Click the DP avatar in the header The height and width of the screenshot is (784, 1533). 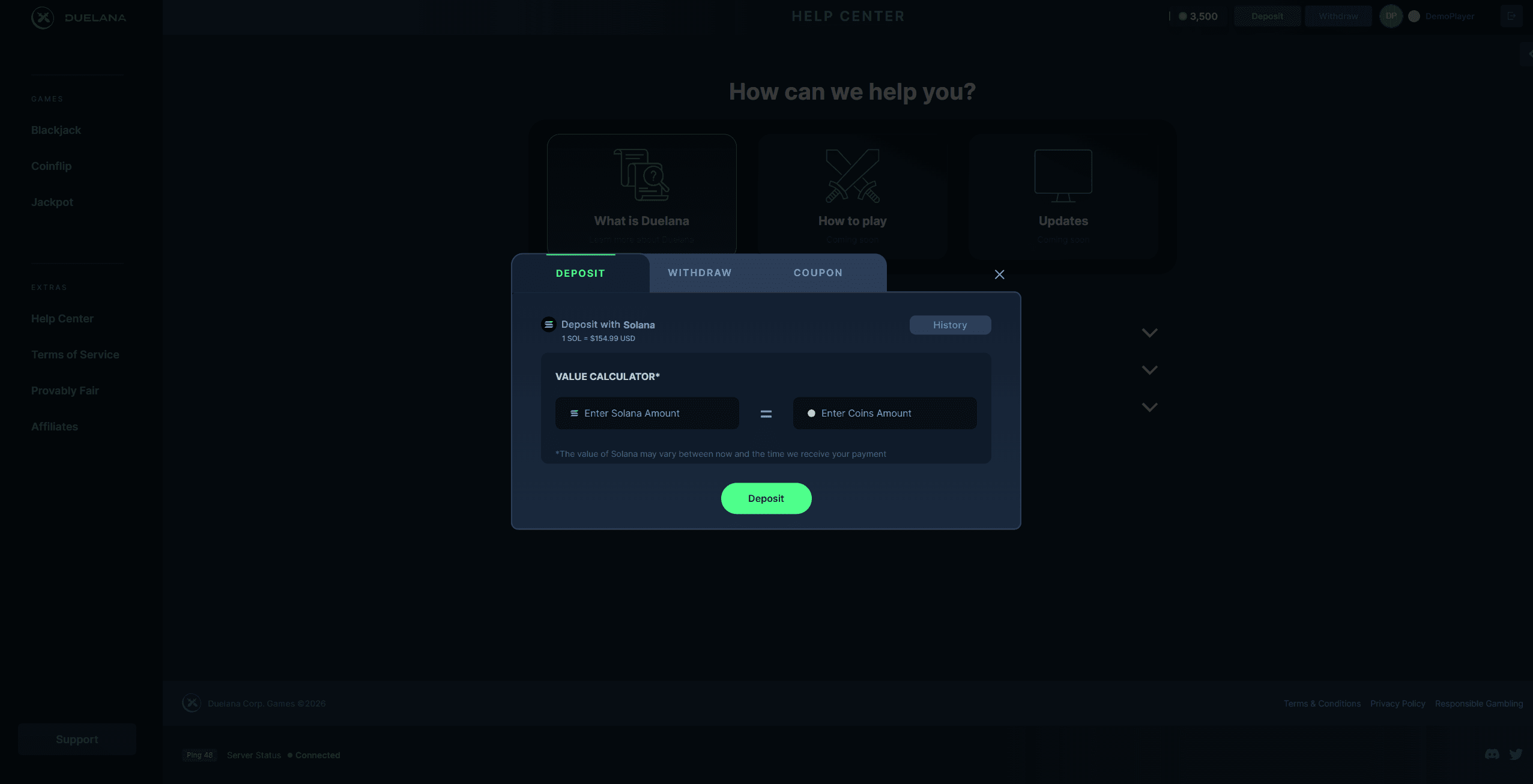[1391, 16]
